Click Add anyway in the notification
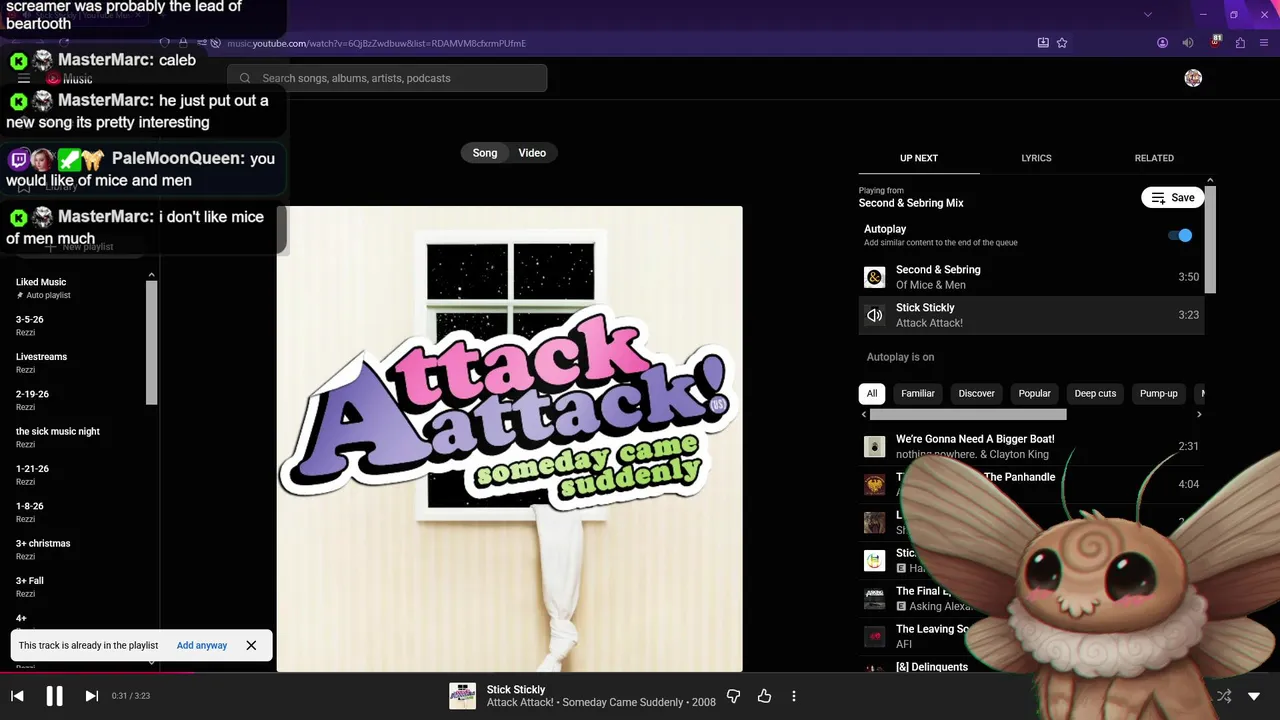The height and width of the screenshot is (720, 1280). click(x=202, y=645)
